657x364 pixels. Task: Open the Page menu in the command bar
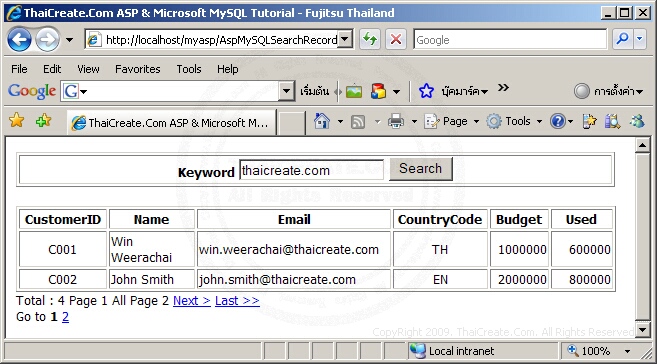452,121
